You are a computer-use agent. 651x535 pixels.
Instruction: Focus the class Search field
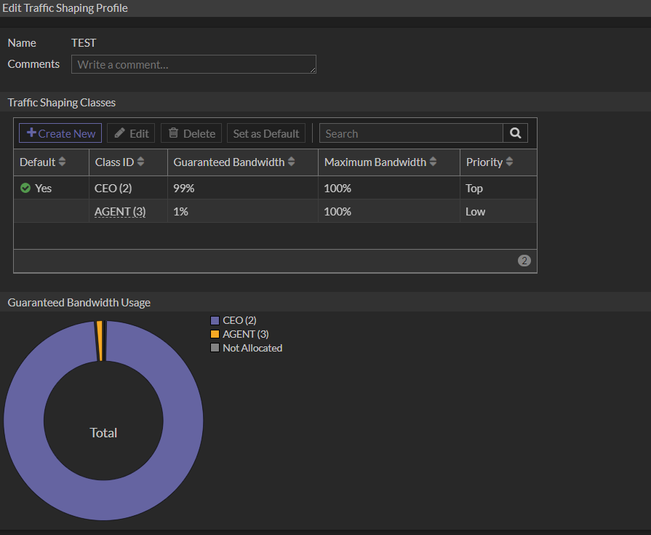[410, 133]
